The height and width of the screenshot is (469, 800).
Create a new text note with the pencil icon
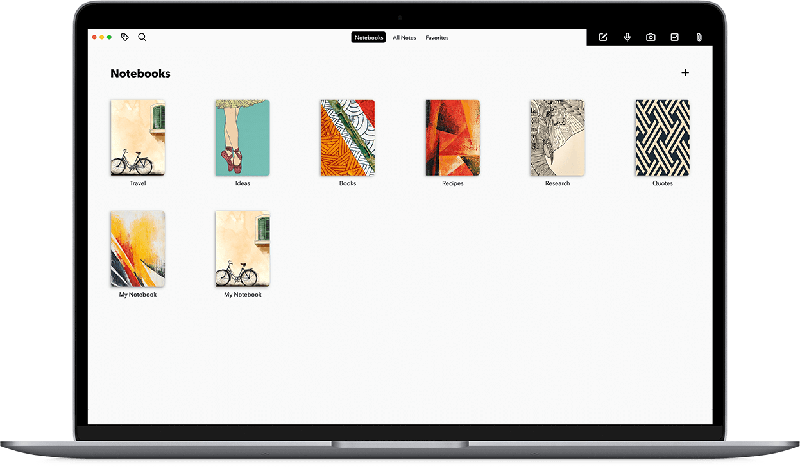point(603,37)
